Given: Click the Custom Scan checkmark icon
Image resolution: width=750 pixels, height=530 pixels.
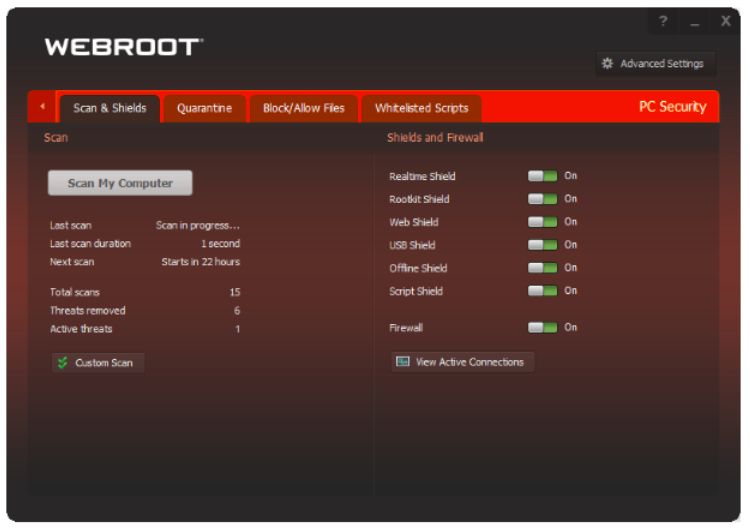Looking at the screenshot, I should (x=63, y=363).
